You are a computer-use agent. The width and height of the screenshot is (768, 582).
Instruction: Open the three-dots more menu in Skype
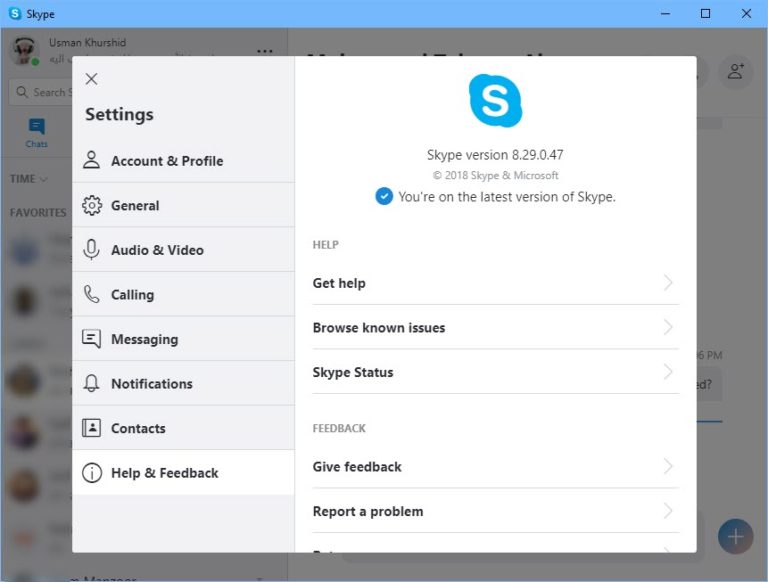(x=265, y=51)
